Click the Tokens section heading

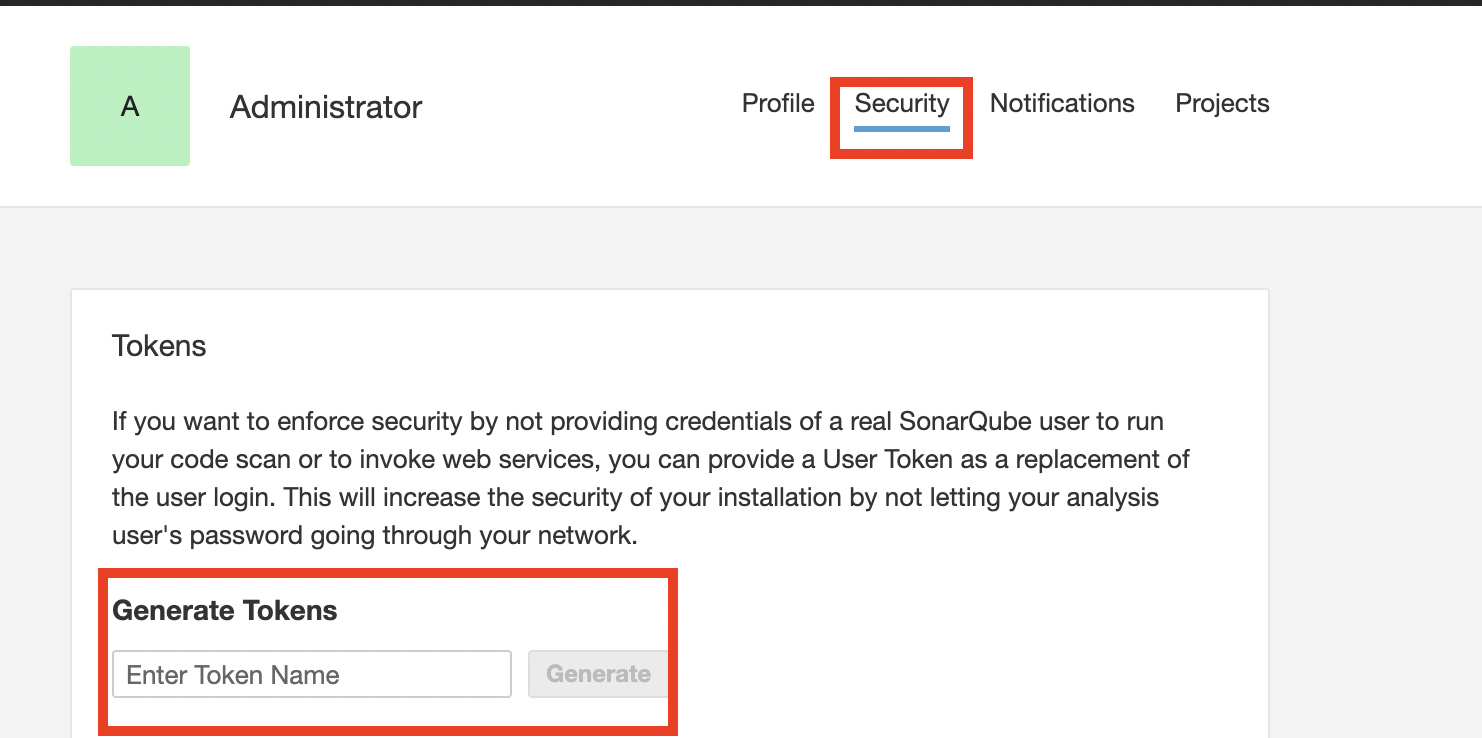point(159,346)
